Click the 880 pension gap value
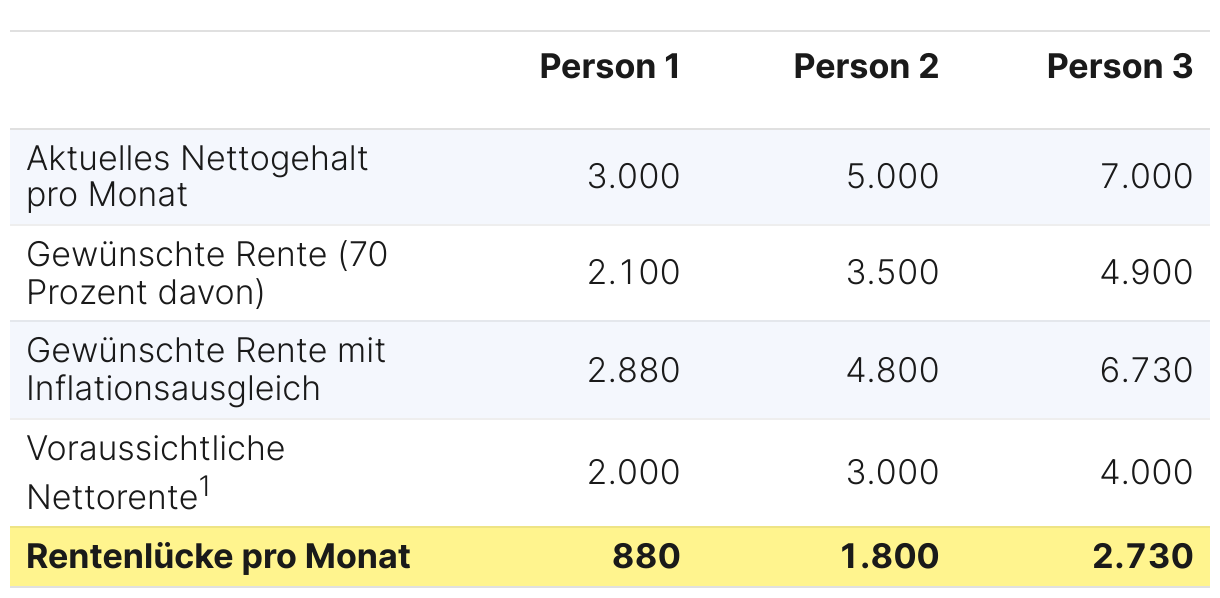The width and height of the screenshot is (1220, 598). click(x=646, y=557)
